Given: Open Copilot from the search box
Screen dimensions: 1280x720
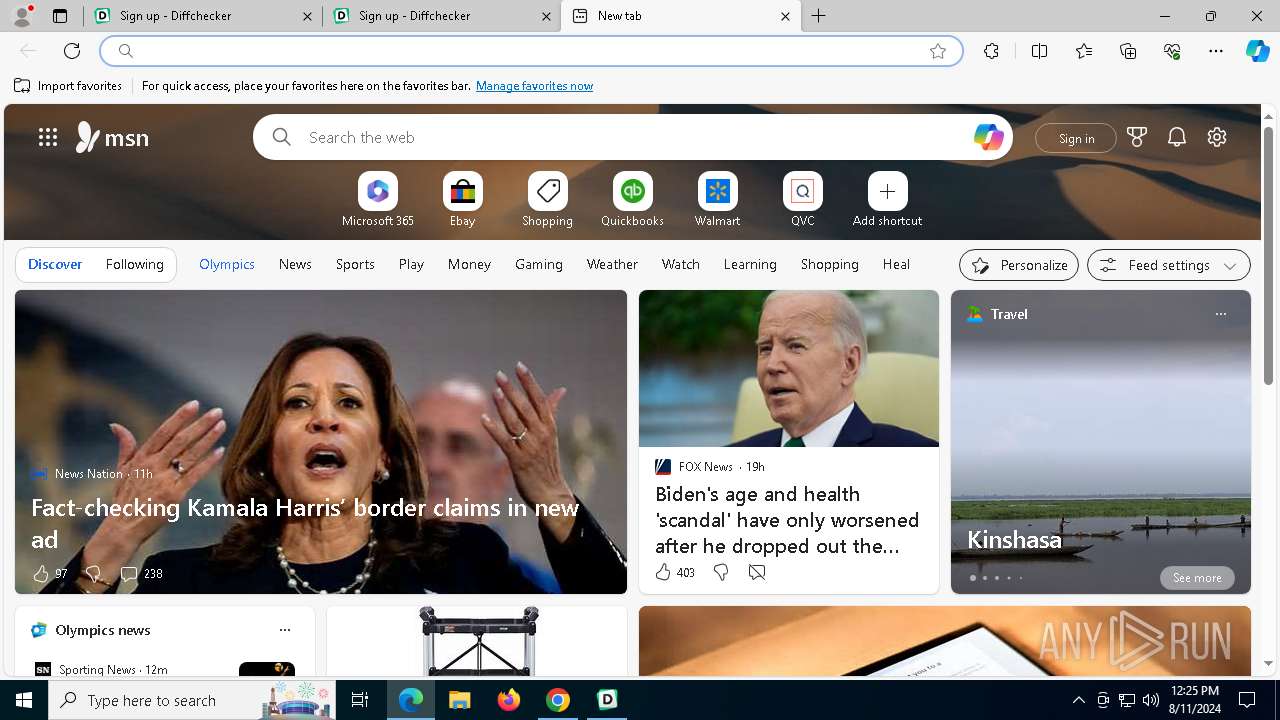Looking at the screenshot, I should tap(988, 137).
